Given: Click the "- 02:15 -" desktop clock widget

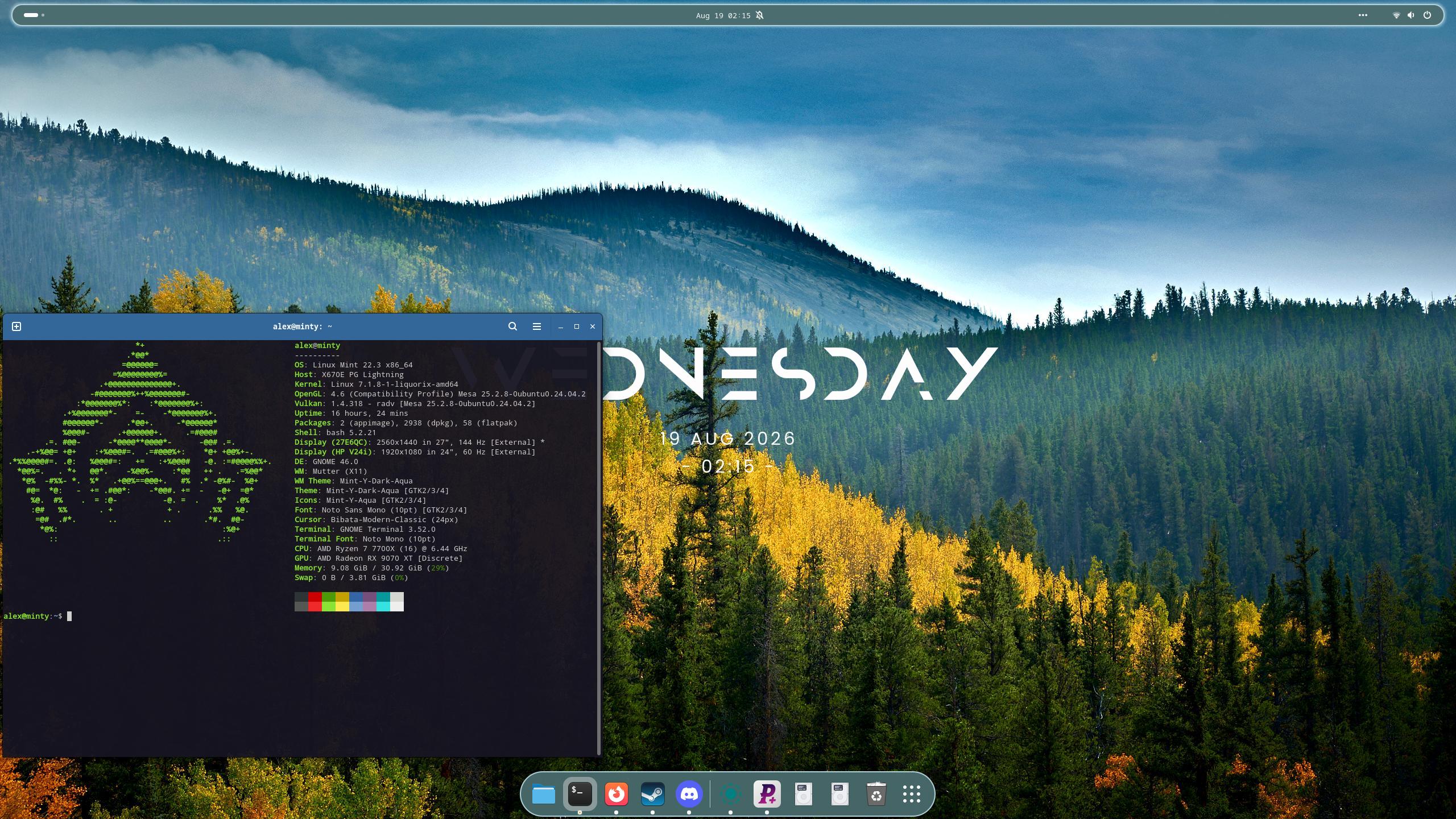Looking at the screenshot, I should click(728, 466).
